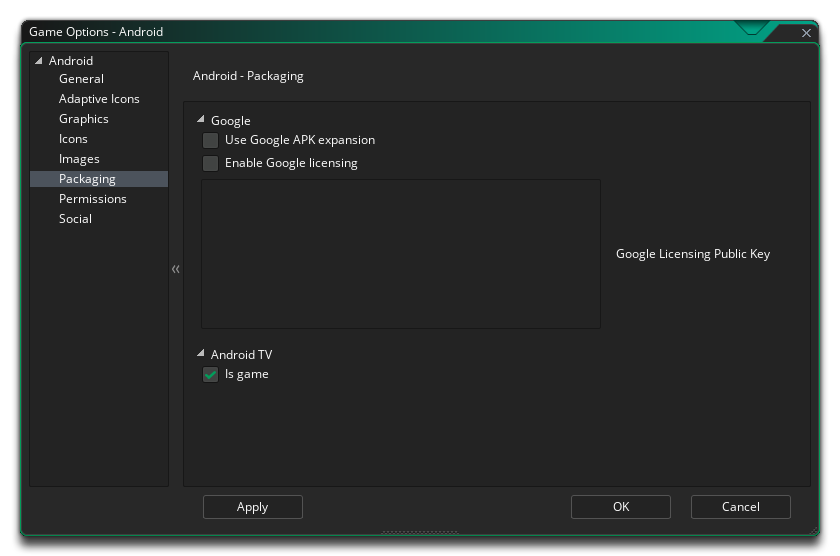Image resolution: width=840 pixels, height=556 pixels.
Task: Open the Permissions settings
Action: click(x=93, y=199)
